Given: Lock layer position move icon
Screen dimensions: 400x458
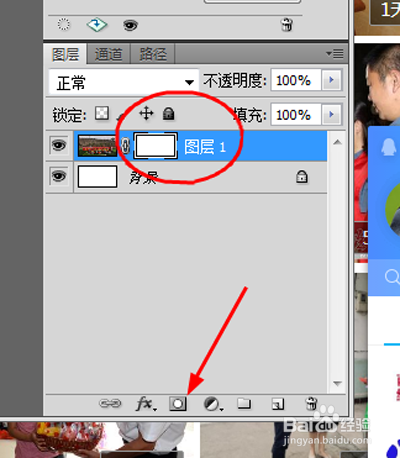Looking at the screenshot, I should [146, 113].
